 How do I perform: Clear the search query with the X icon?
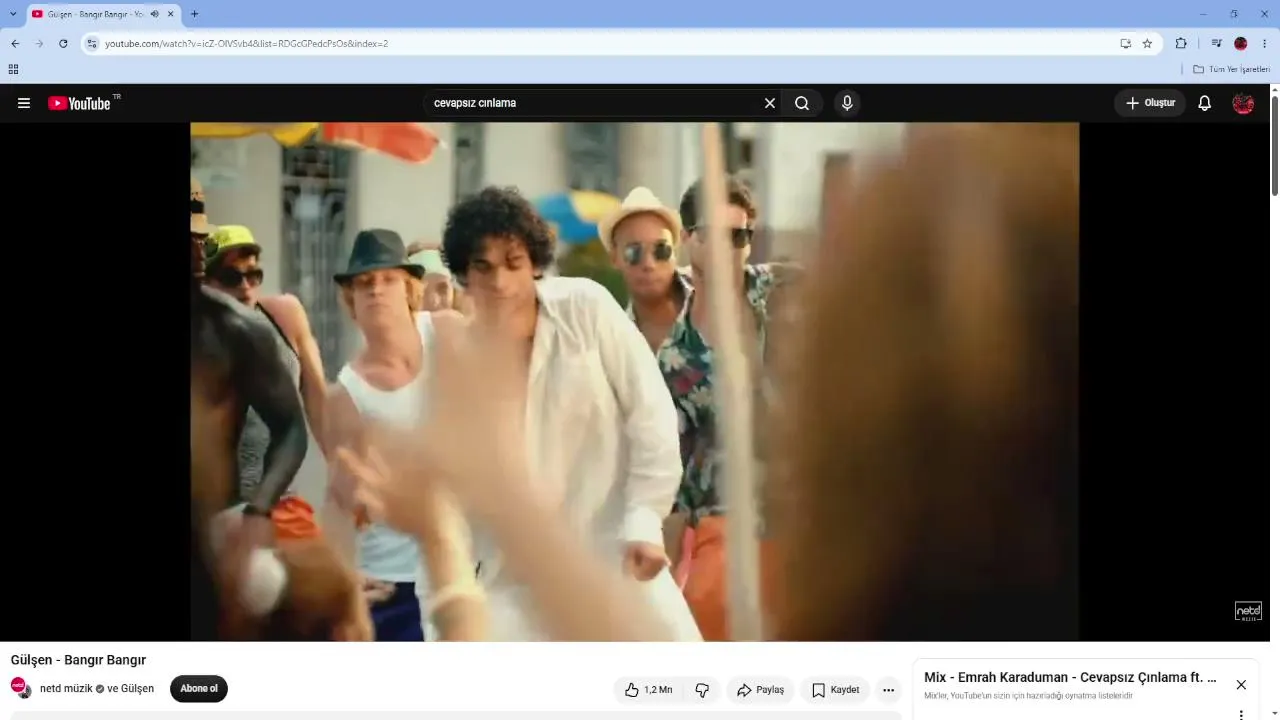coord(770,103)
